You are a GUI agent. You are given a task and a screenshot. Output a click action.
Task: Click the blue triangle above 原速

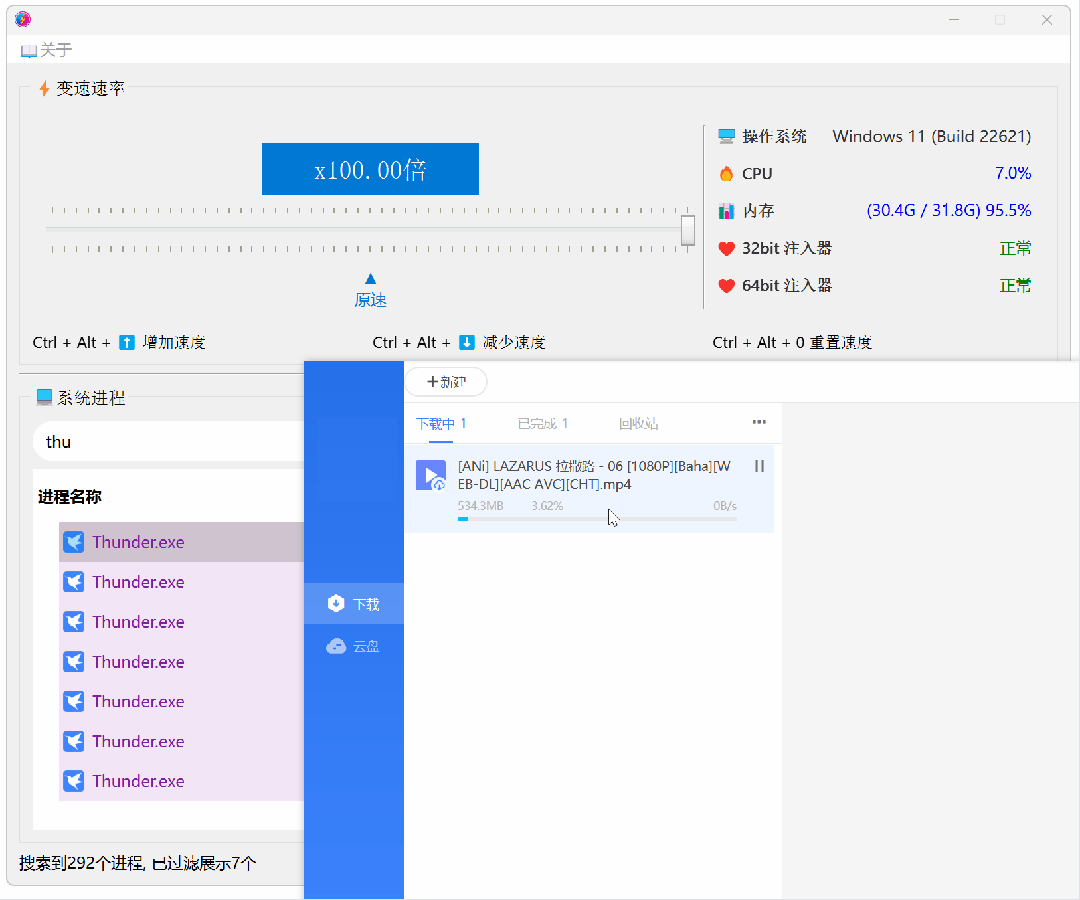pos(371,279)
